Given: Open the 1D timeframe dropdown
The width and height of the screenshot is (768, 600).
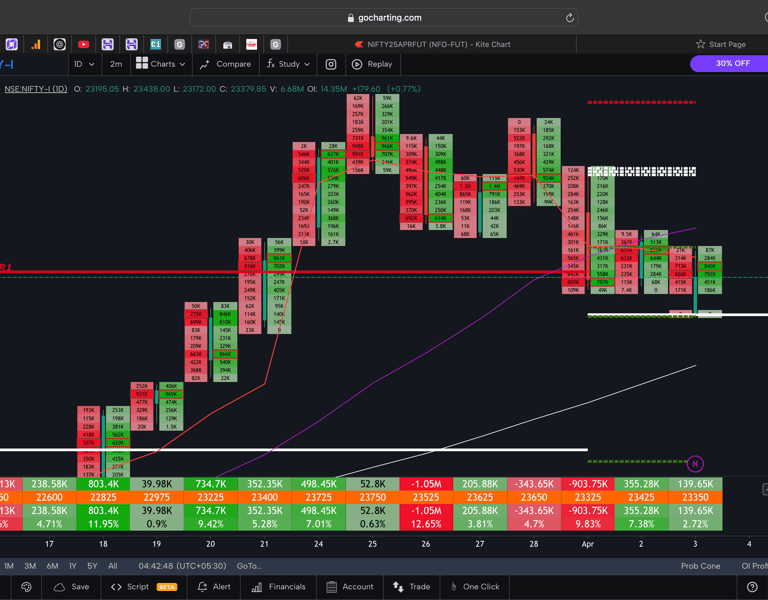Looking at the screenshot, I should (84, 64).
